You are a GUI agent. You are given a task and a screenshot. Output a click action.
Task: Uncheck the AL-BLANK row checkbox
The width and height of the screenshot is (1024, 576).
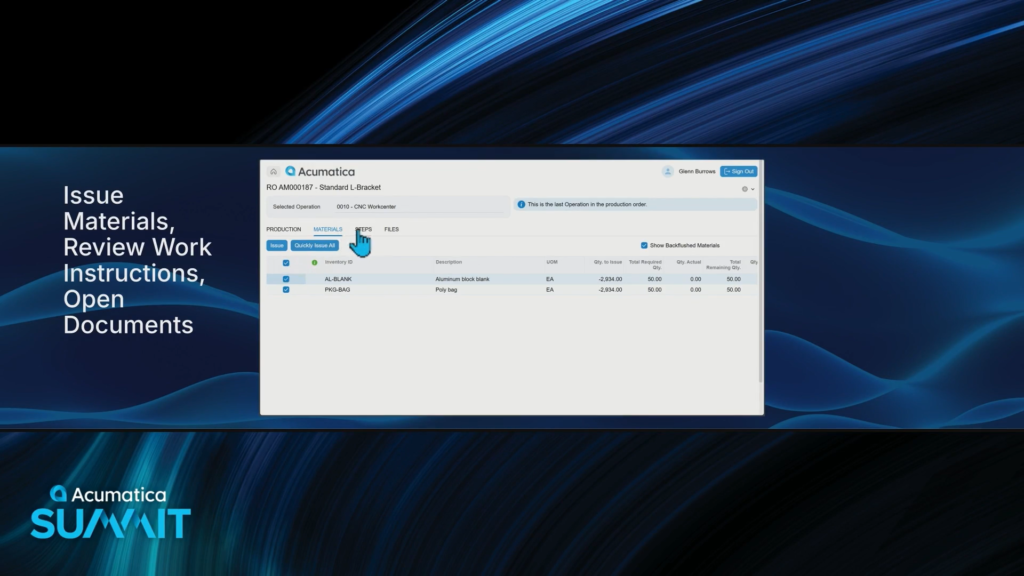coord(286,279)
